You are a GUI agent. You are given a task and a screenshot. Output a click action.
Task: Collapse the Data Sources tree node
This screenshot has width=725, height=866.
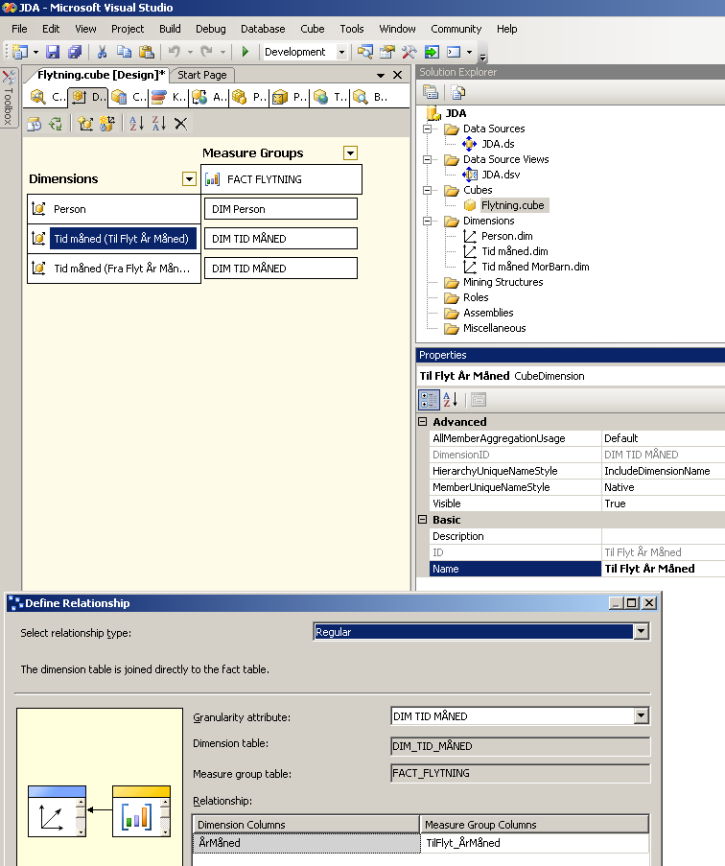(x=427, y=129)
